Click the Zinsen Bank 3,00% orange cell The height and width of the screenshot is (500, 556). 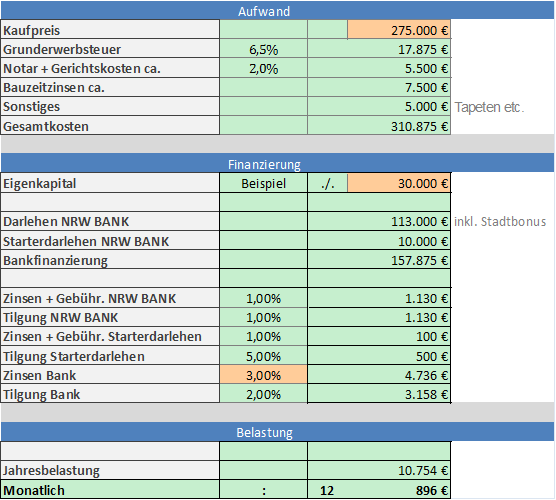[263, 375]
